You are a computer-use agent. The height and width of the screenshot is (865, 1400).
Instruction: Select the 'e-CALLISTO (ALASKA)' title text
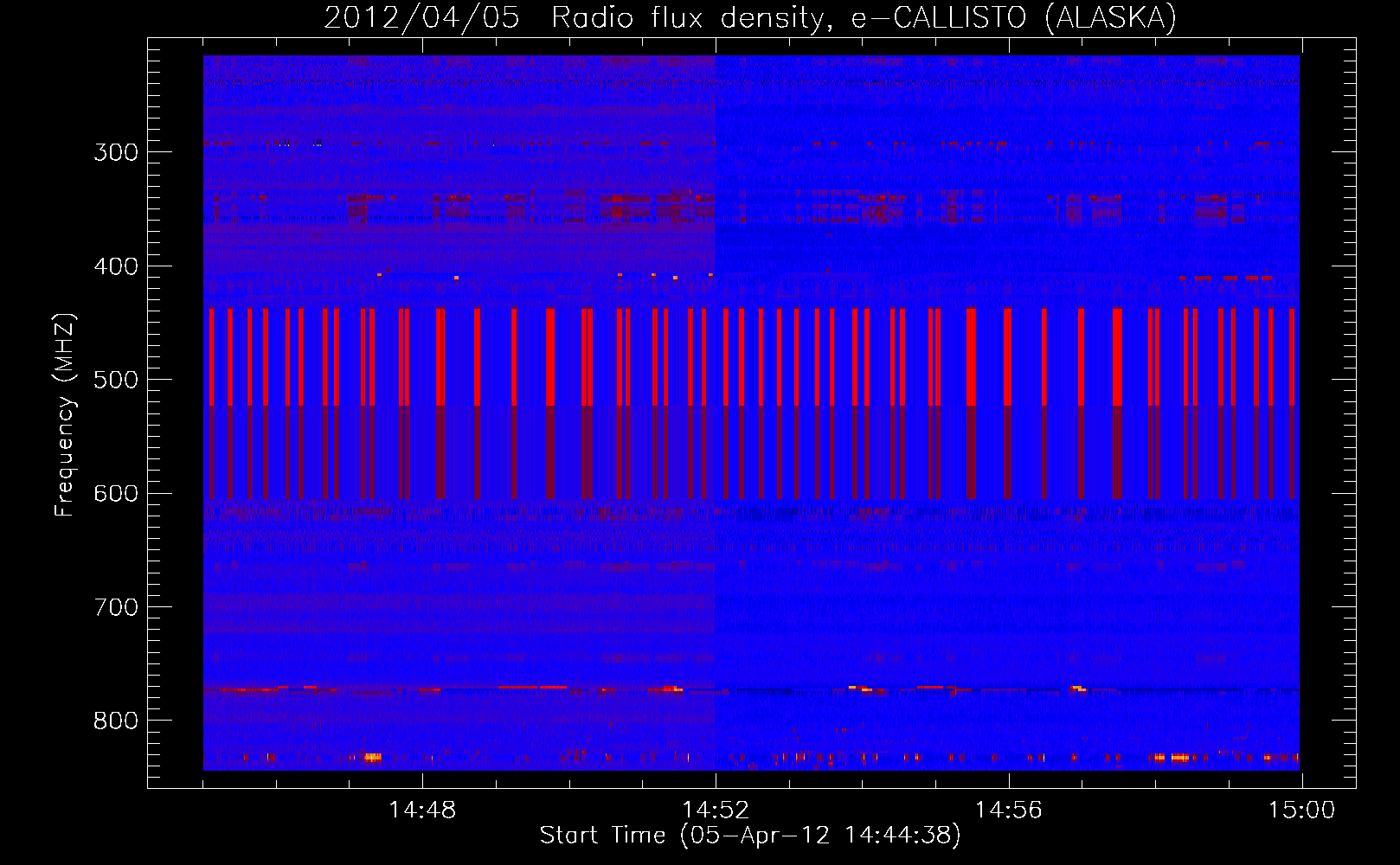pyautogui.click(x=1014, y=17)
